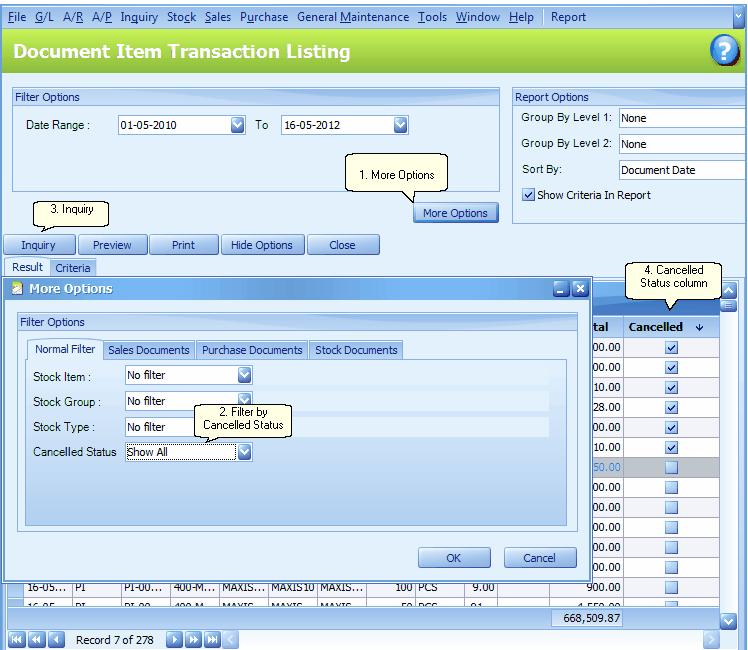Click the horizontal scroll left arrow
This screenshot has width=748, height=650.
(231, 640)
